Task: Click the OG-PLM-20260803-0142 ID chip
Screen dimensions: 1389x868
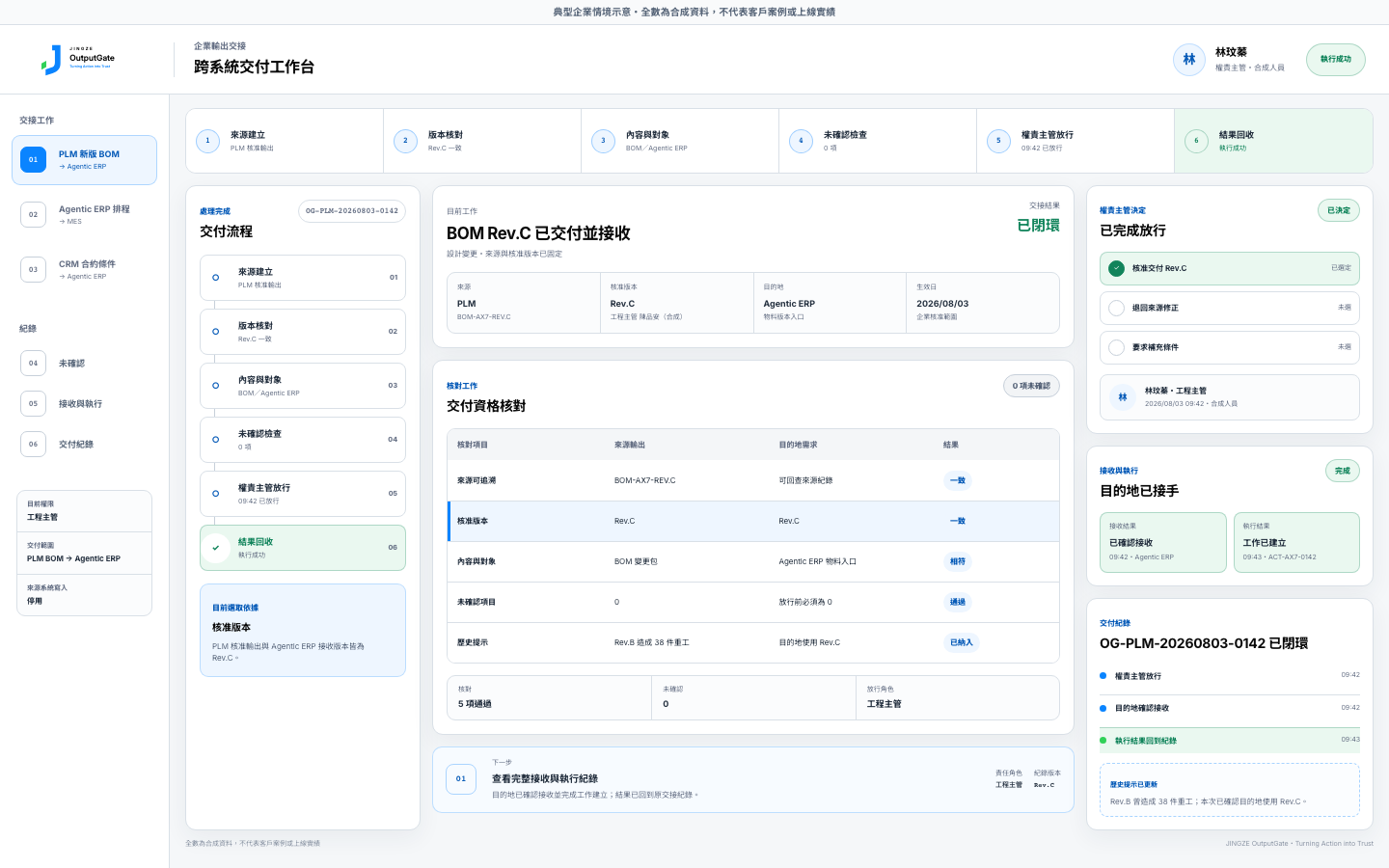Action: tap(352, 211)
